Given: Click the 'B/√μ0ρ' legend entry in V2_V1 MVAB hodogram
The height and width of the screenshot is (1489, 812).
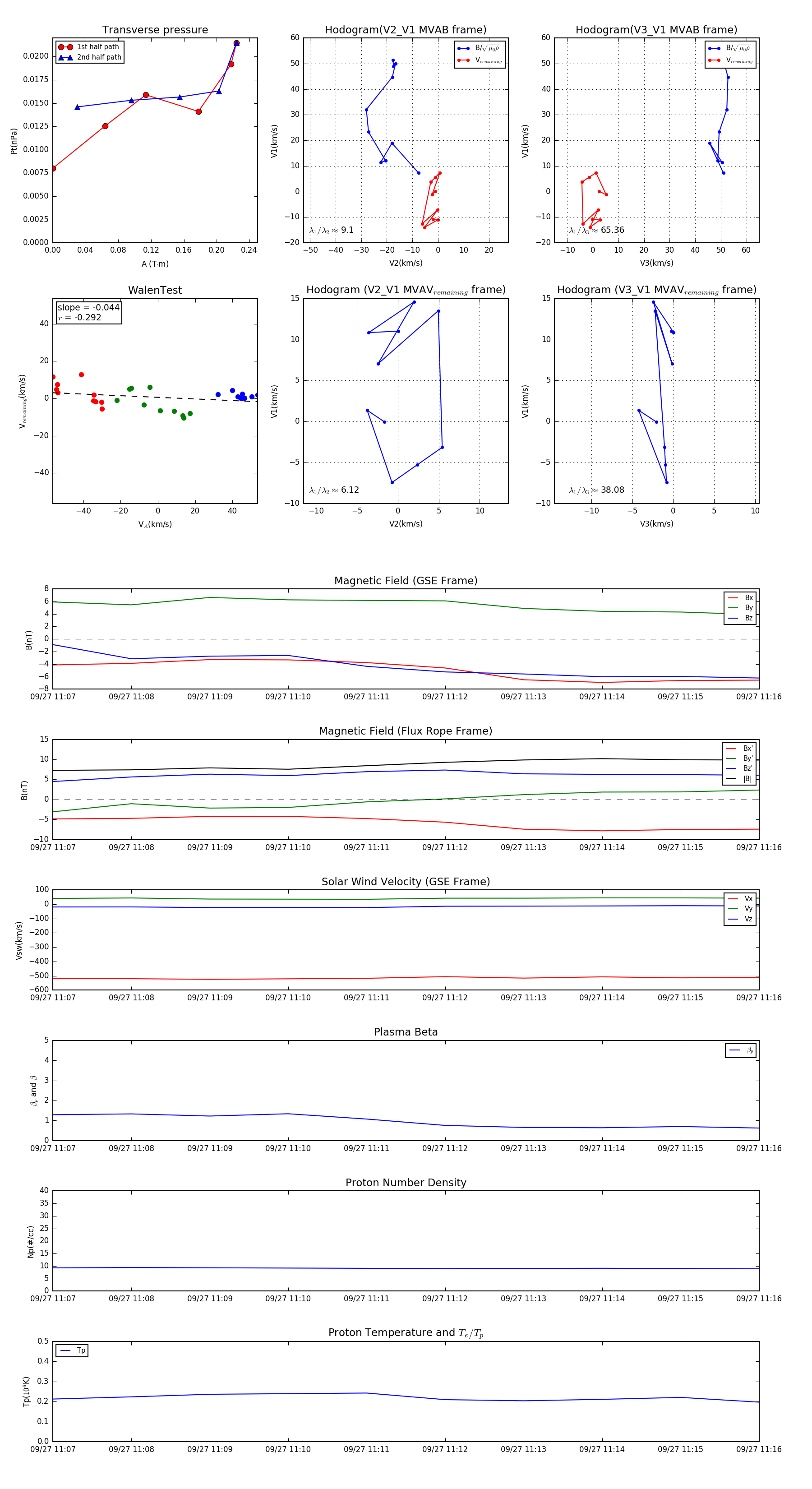Looking at the screenshot, I should click(479, 49).
